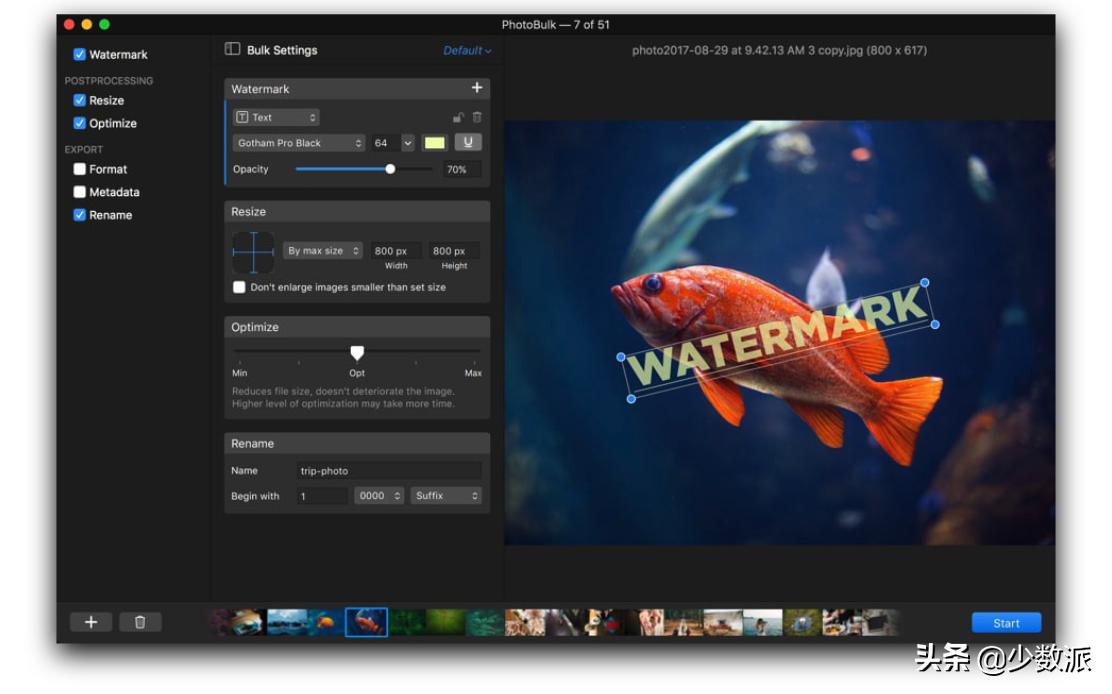
Task: Delete the watermark using its trash icon
Action: tap(477, 117)
